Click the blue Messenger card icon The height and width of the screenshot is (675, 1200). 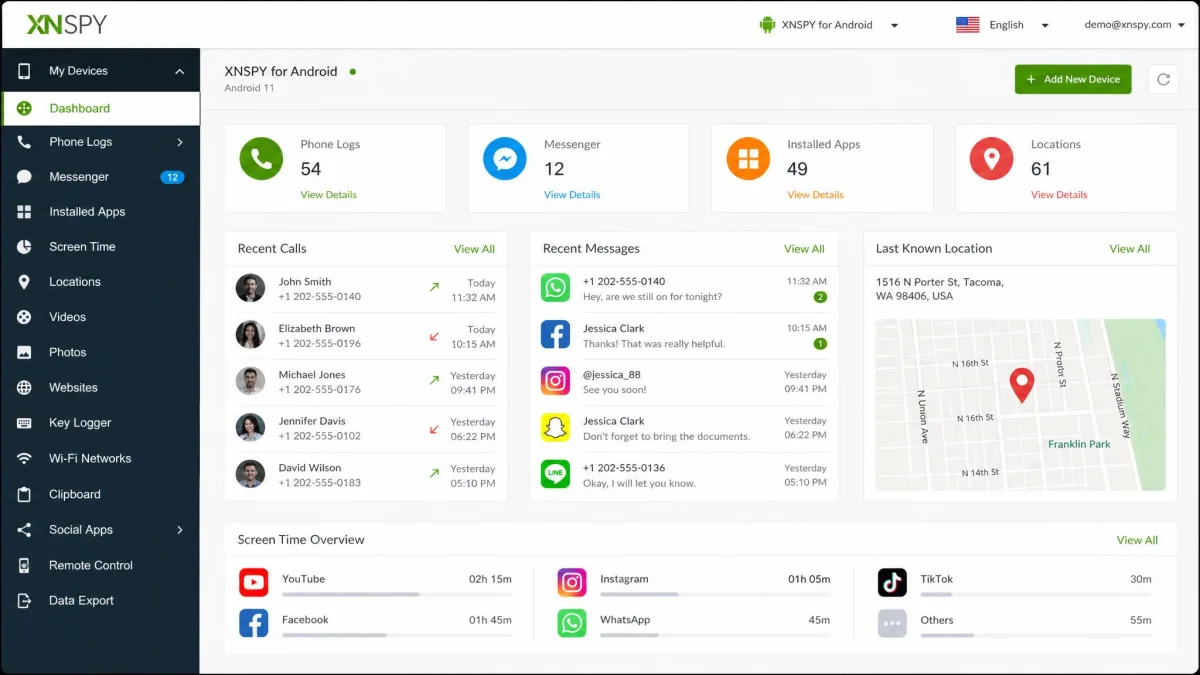tap(505, 159)
